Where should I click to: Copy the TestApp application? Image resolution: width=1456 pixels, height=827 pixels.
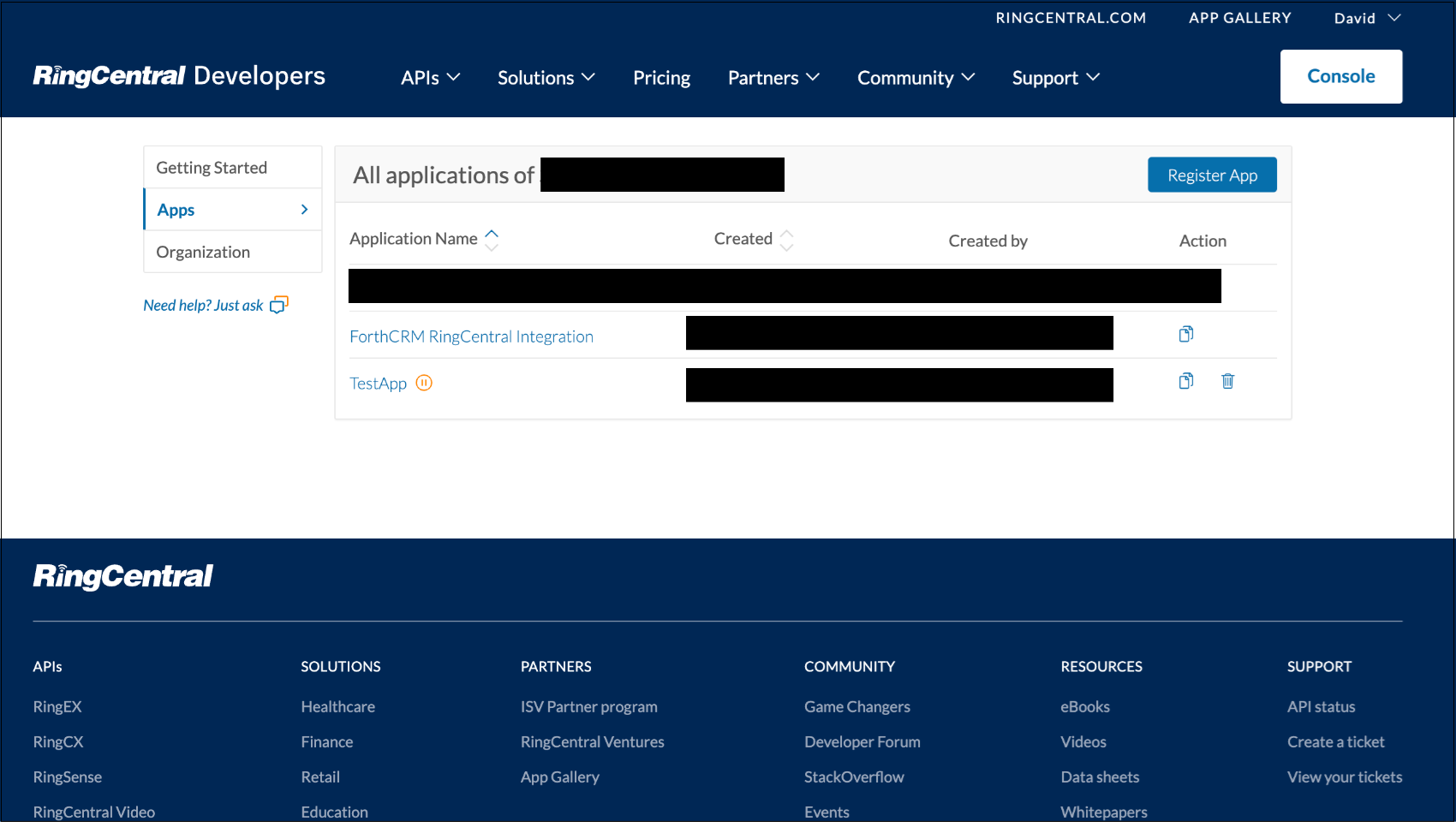coord(1185,381)
